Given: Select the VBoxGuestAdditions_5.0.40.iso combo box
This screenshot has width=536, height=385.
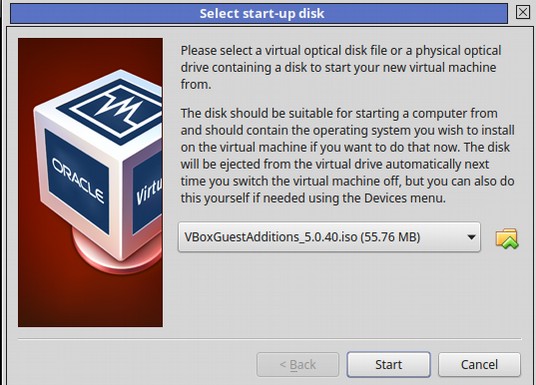Looking at the screenshot, I should coord(329,237).
